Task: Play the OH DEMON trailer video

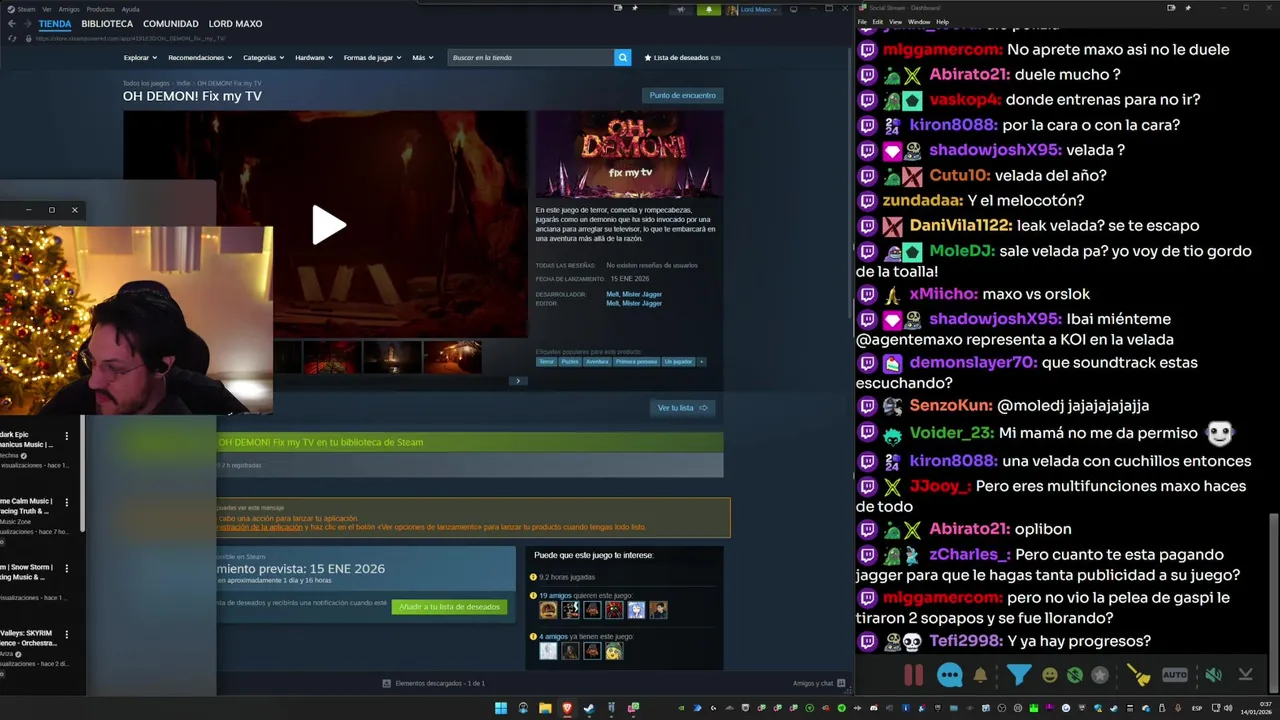Action: click(x=328, y=225)
